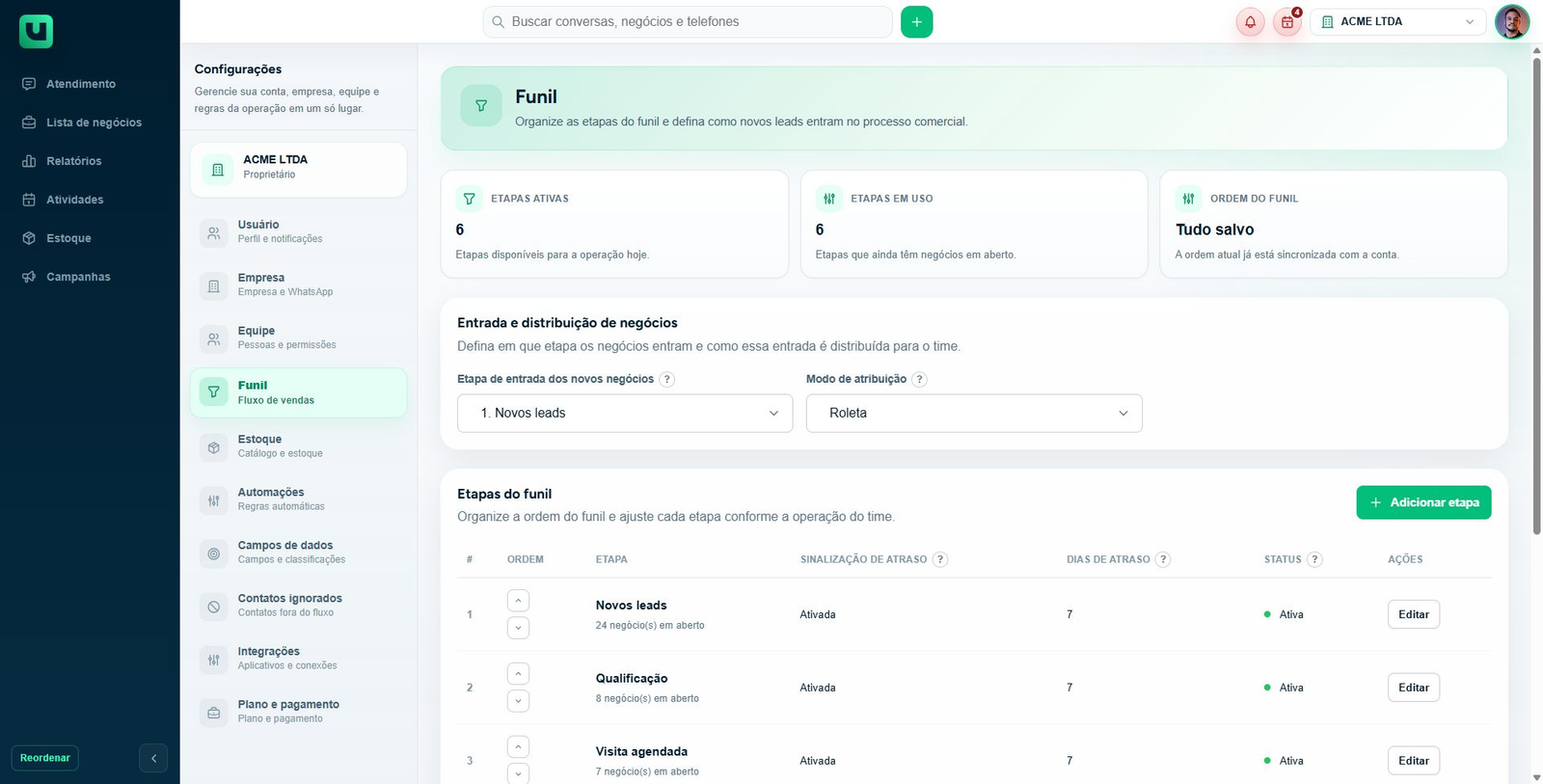Open Integrações settings section
The height and width of the screenshot is (784, 1543).
(x=298, y=658)
